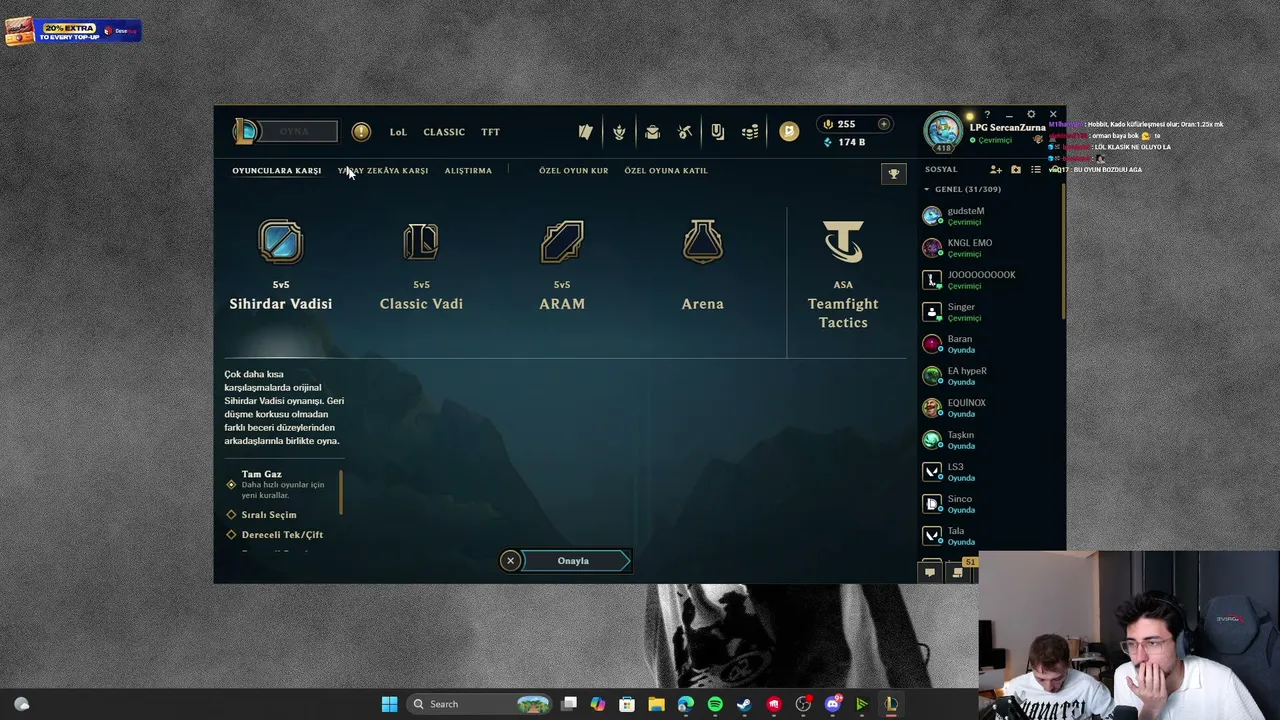Open the gold pass icon
The width and height of the screenshot is (1280, 720).
[x=789, y=131]
